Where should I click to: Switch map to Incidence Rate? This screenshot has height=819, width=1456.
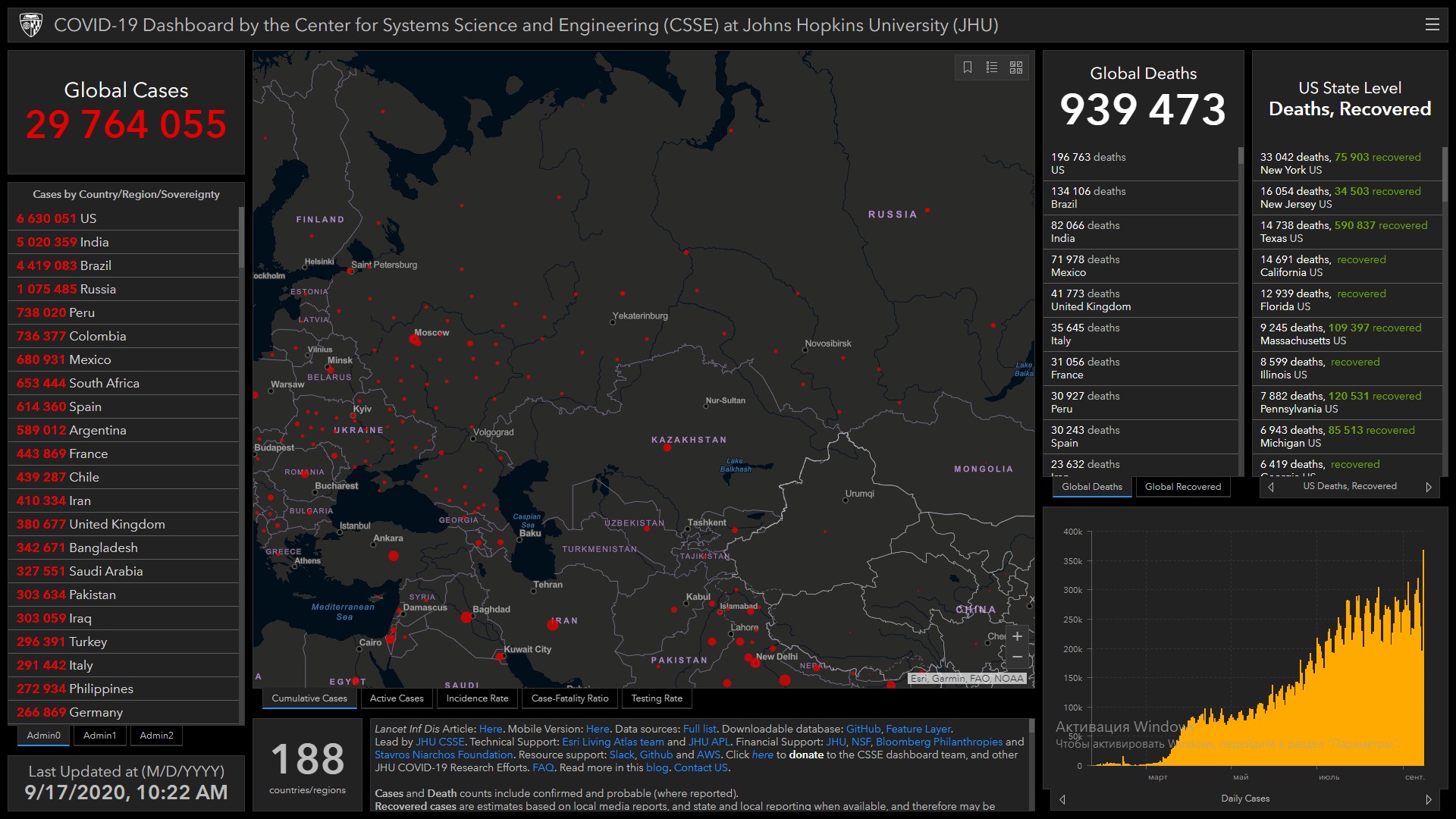point(477,698)
